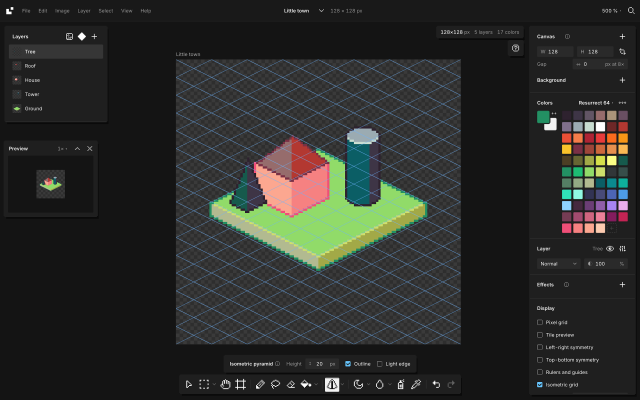The image size is (640, 400).
Task: Disable the Isometric grid checkbox
Action: point(540,384)
